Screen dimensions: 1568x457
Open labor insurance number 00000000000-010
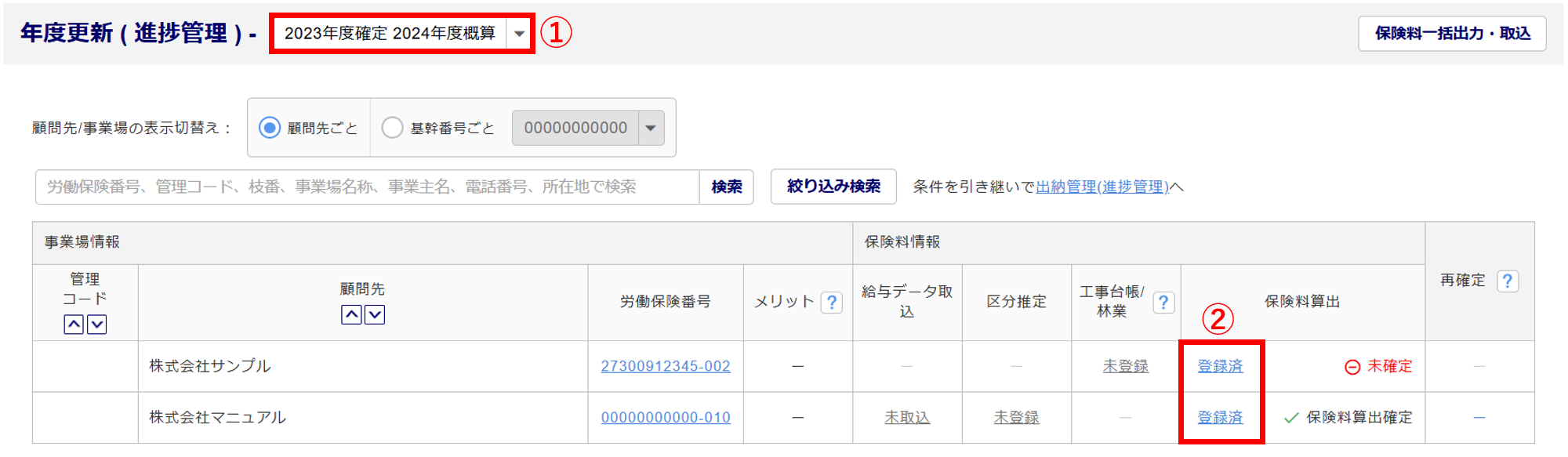666,418
